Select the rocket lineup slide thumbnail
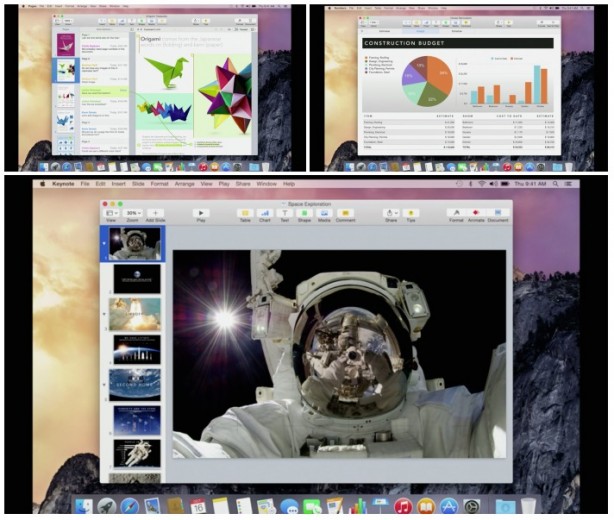The height and width of the screenshot is (520, 614). (x=137, y=350)
